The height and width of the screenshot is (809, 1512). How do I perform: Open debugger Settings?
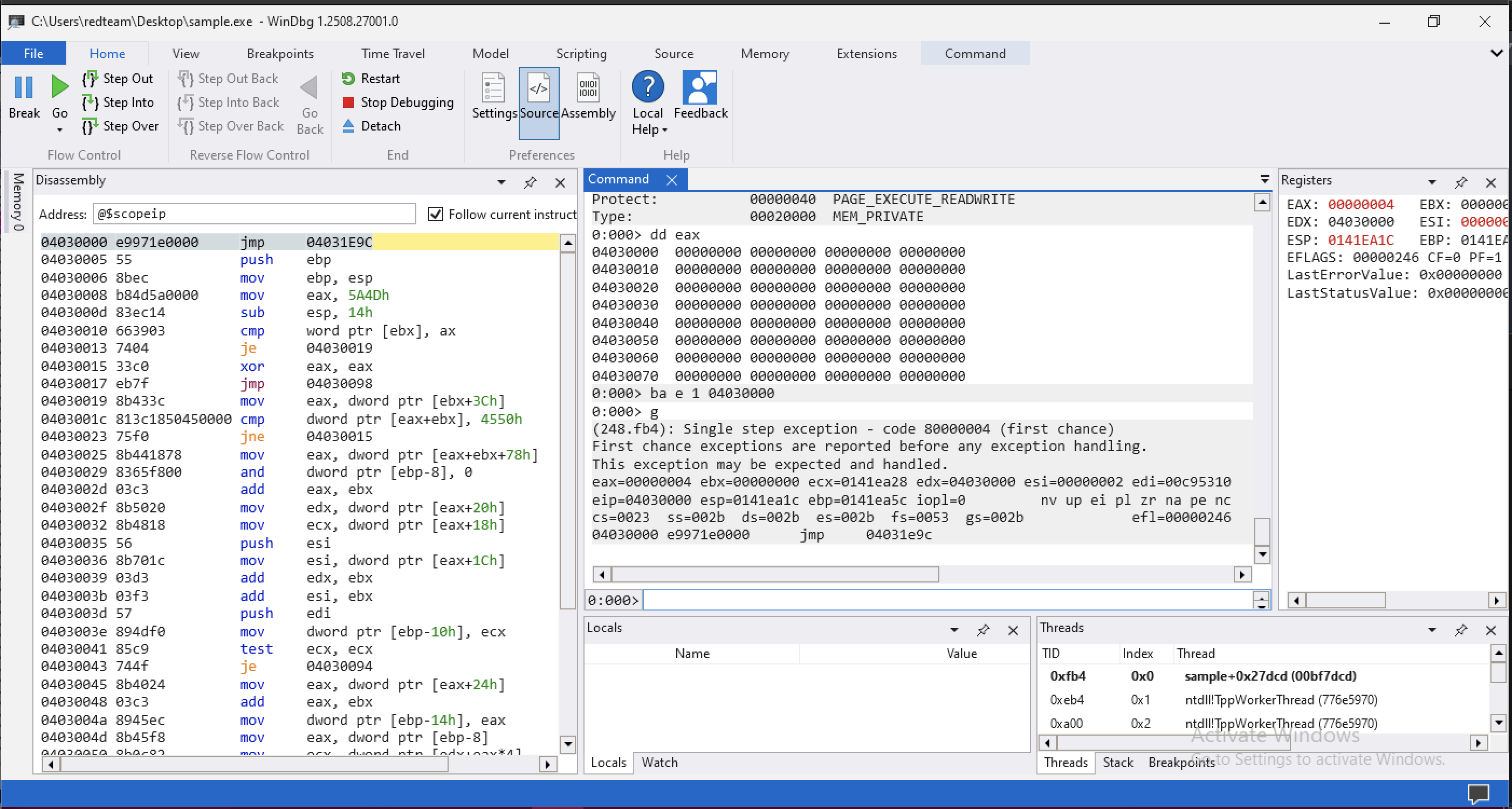coord(493,98)
